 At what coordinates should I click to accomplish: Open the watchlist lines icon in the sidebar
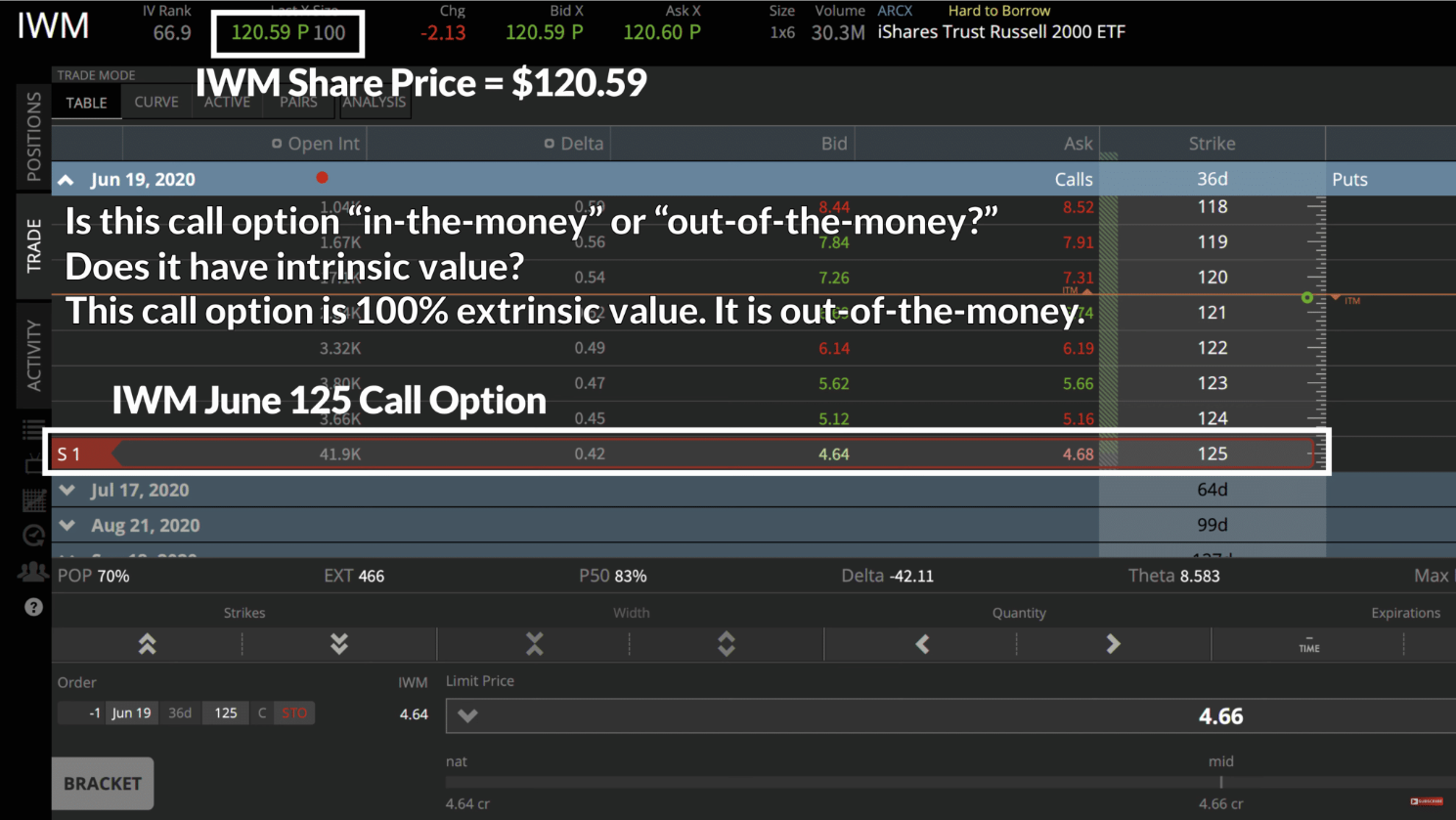click(x=33, y=430)
